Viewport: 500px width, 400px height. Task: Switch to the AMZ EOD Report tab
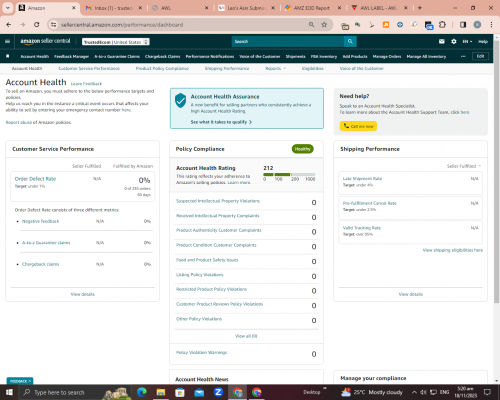(313, 8)
